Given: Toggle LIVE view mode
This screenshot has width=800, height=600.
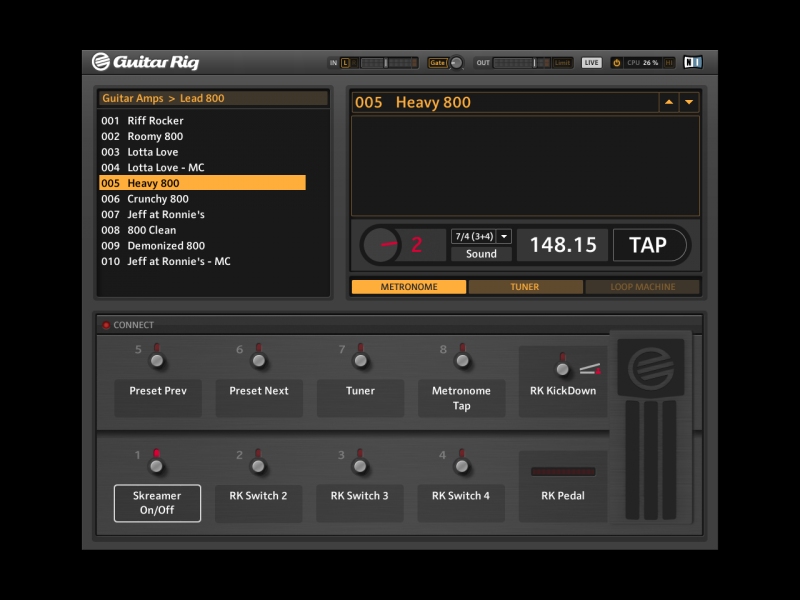Looking at the screenshot, I should (592, 62).
